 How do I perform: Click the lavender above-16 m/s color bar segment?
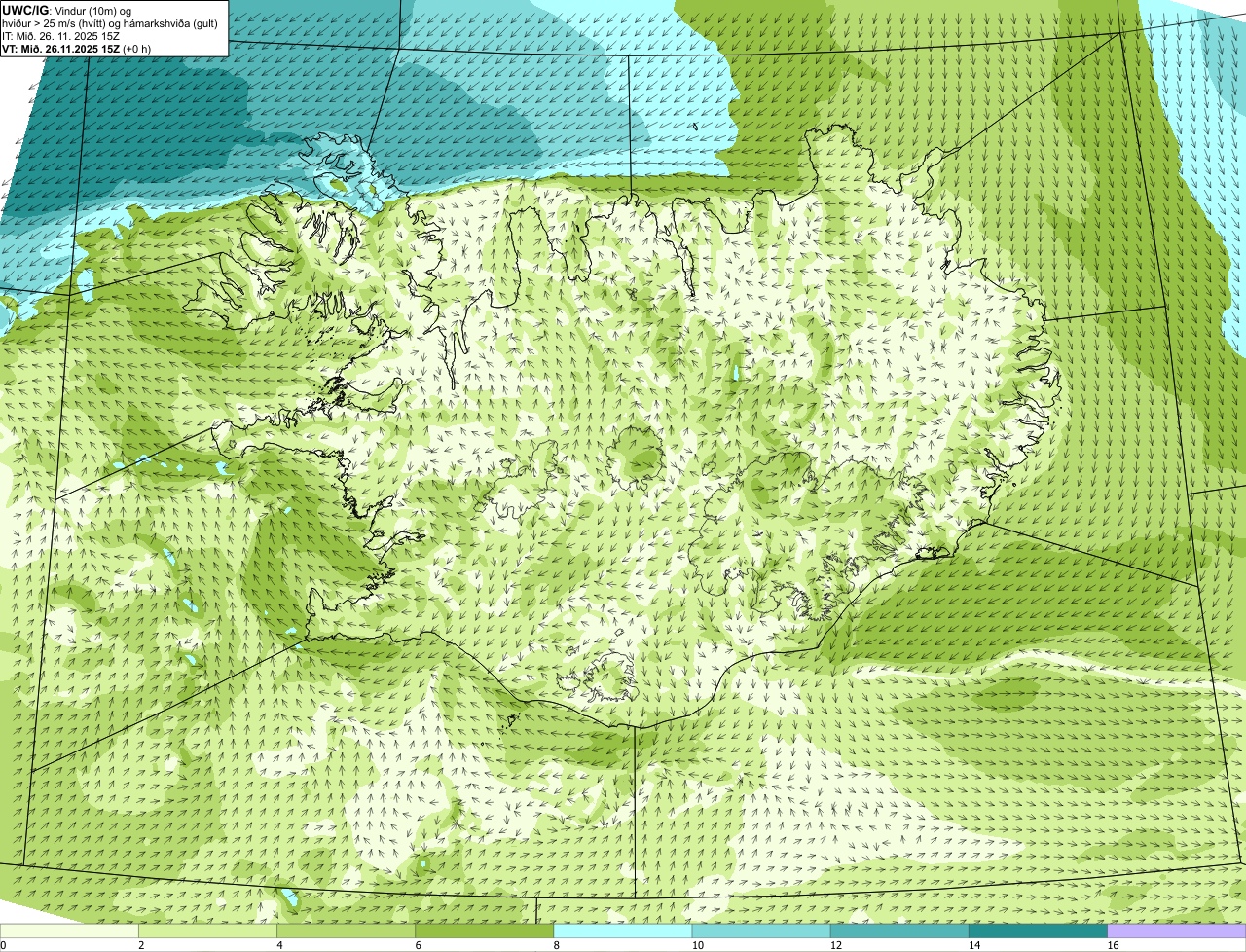(1177, 931)
